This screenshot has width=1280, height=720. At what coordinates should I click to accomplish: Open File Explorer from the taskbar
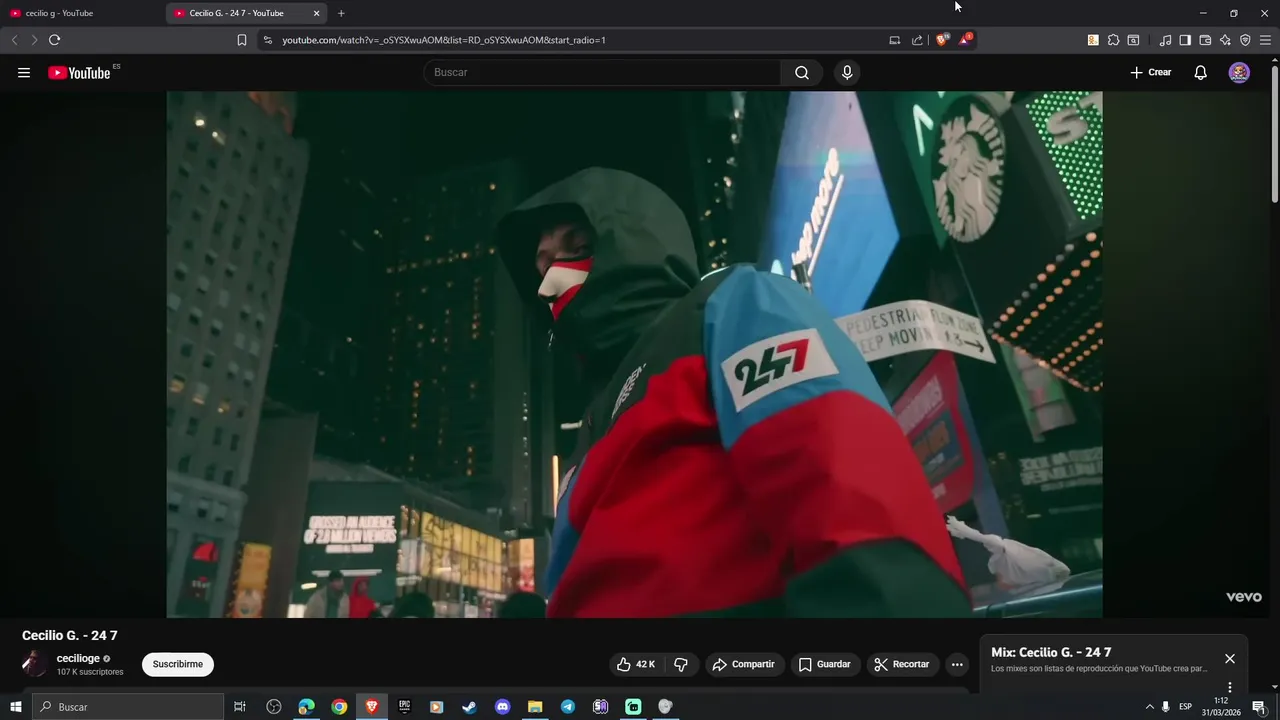pos(535,707)
